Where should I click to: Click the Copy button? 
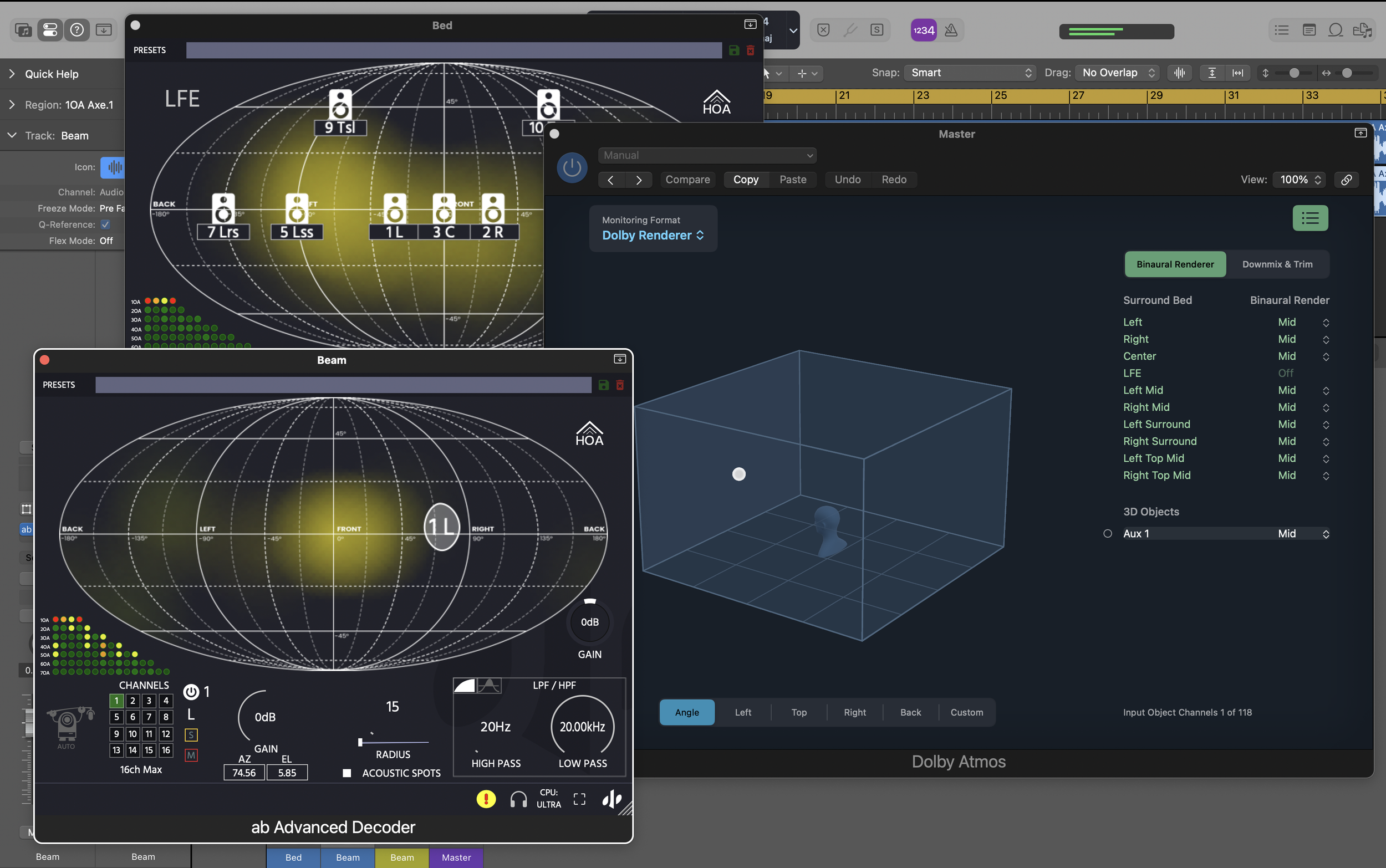745,180
